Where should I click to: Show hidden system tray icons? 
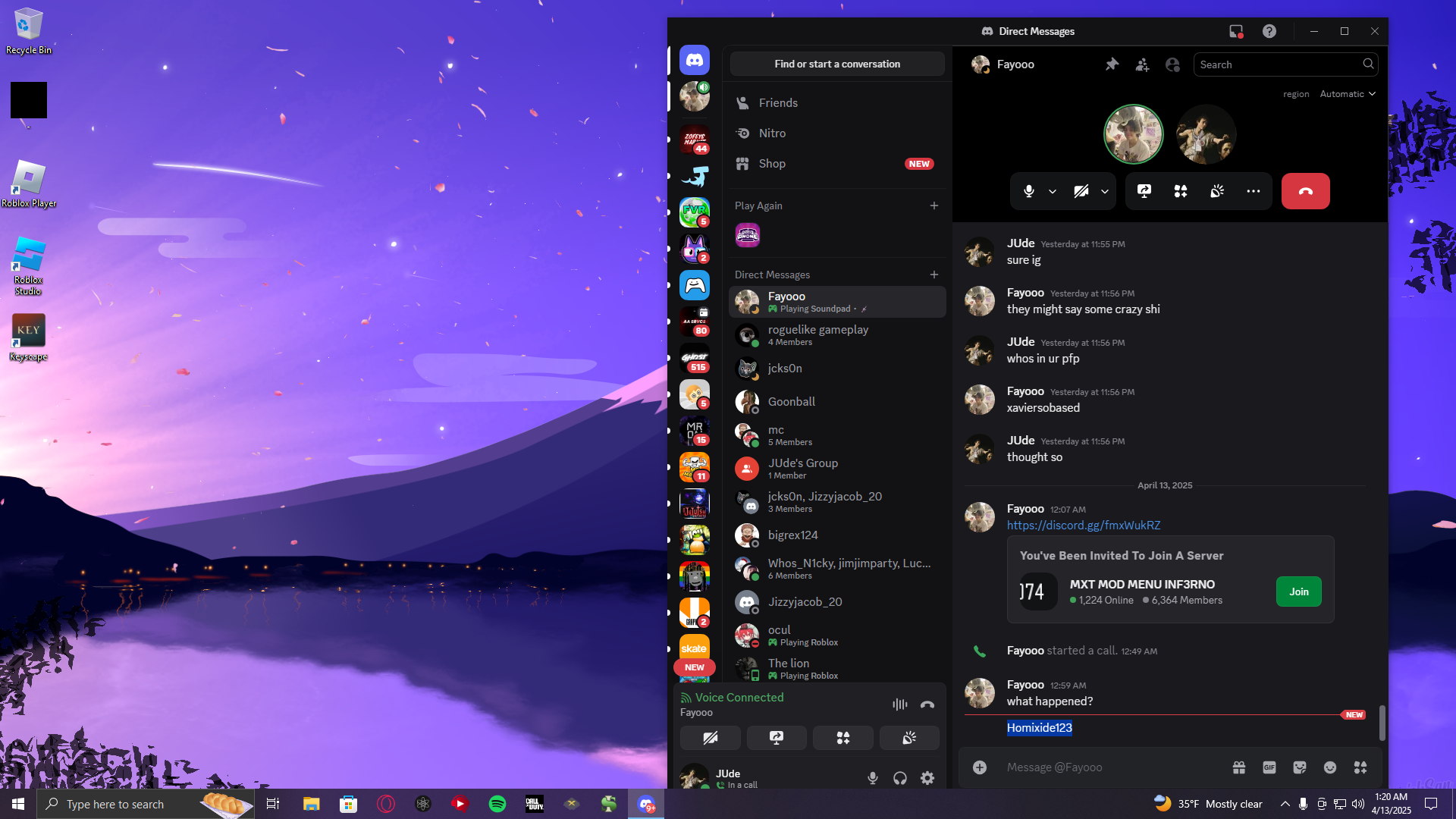point(1285,804)
